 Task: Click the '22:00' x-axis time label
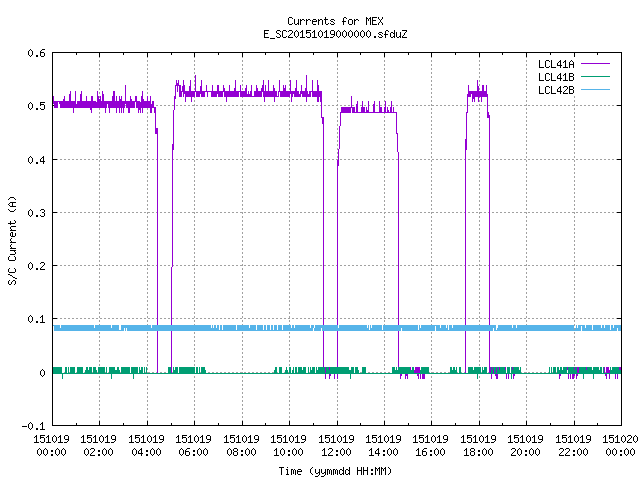click(x=573, y=452)
